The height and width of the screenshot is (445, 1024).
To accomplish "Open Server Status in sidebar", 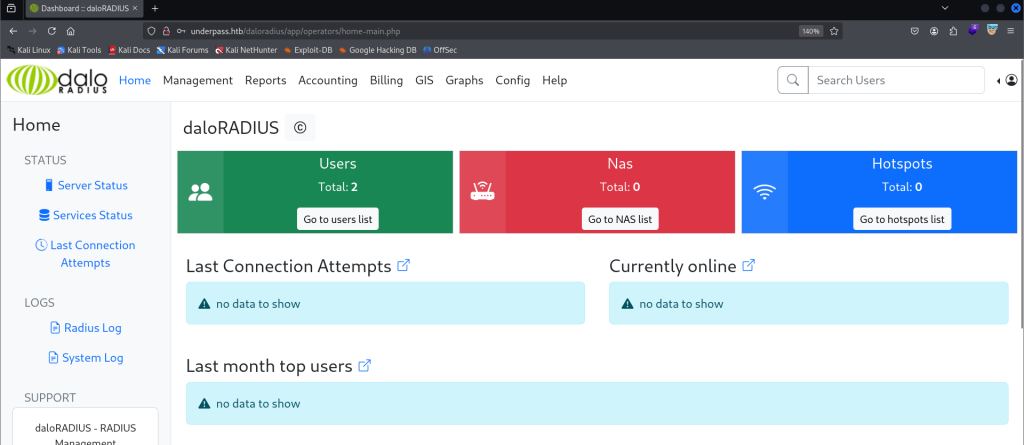I will pos(92,185).
